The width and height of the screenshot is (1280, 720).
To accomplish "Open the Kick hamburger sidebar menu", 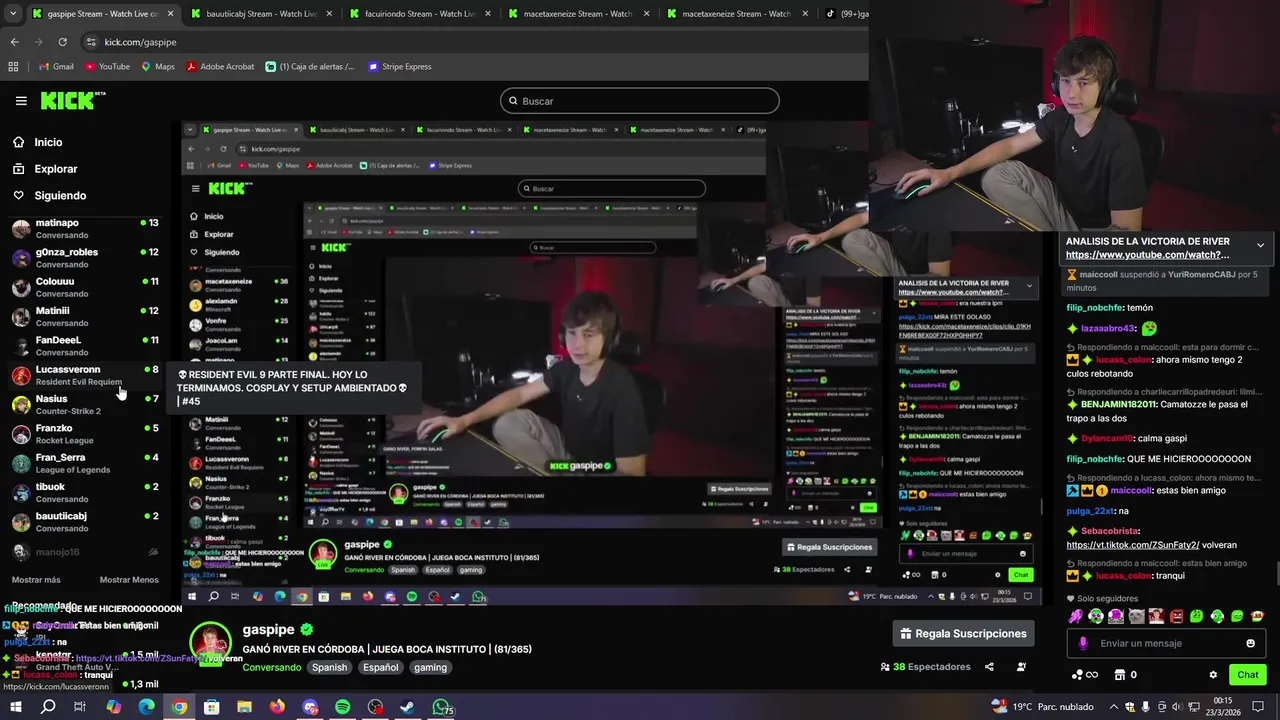I will tap(21, 101).
